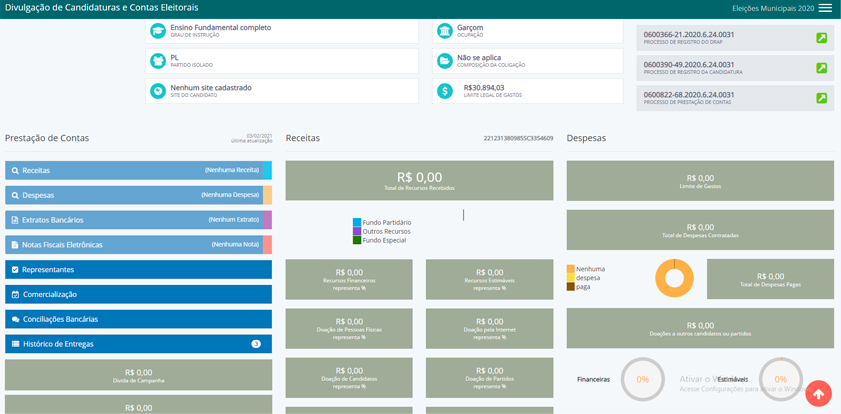
Task: Toggle Outros Recursos legend entry
Action: (x=386, y=232)
